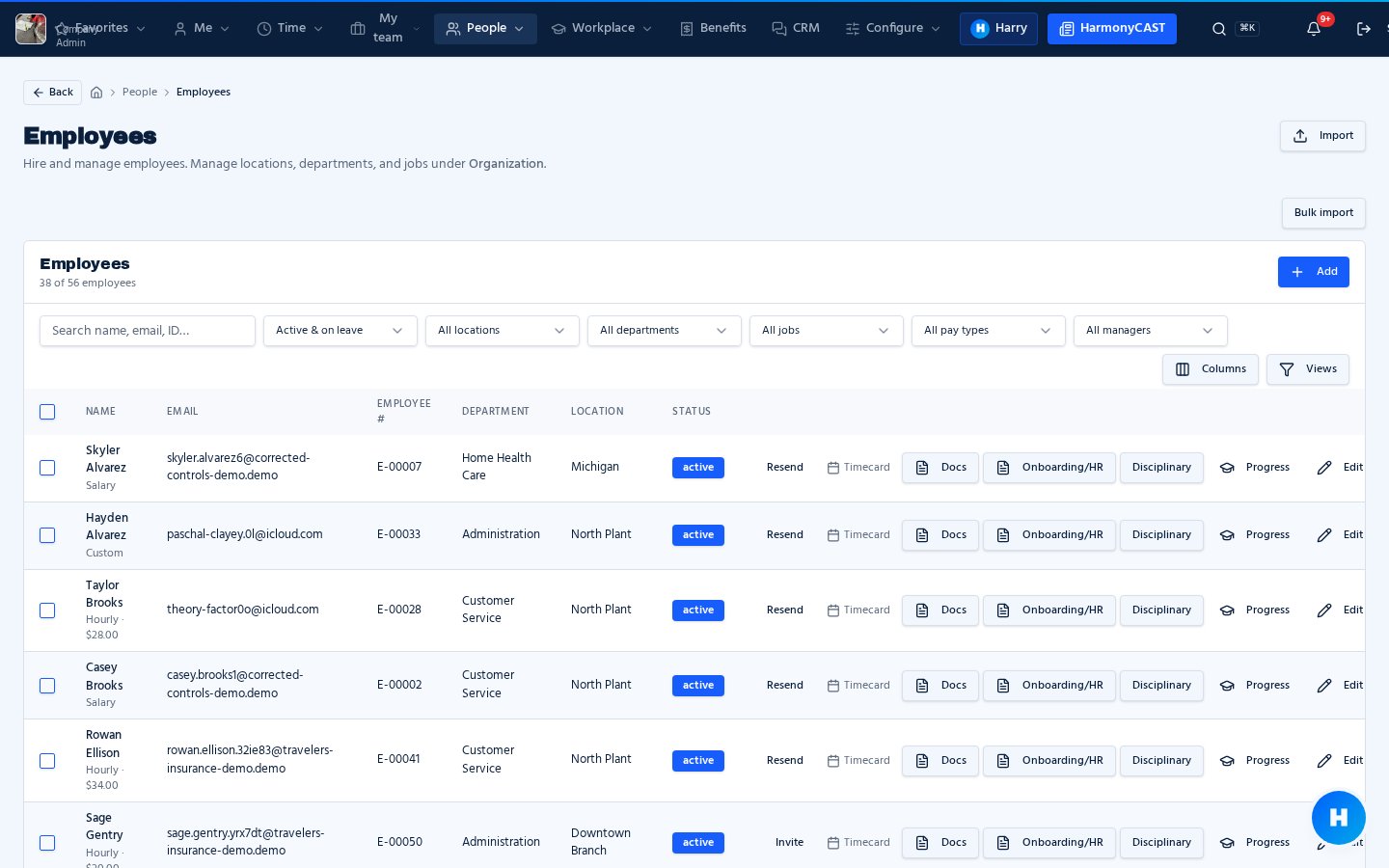1389x868 pixels.
Task: Open Timecard for Hayden Alvarez
Action: pyautogui.click(x=858, y=535)
